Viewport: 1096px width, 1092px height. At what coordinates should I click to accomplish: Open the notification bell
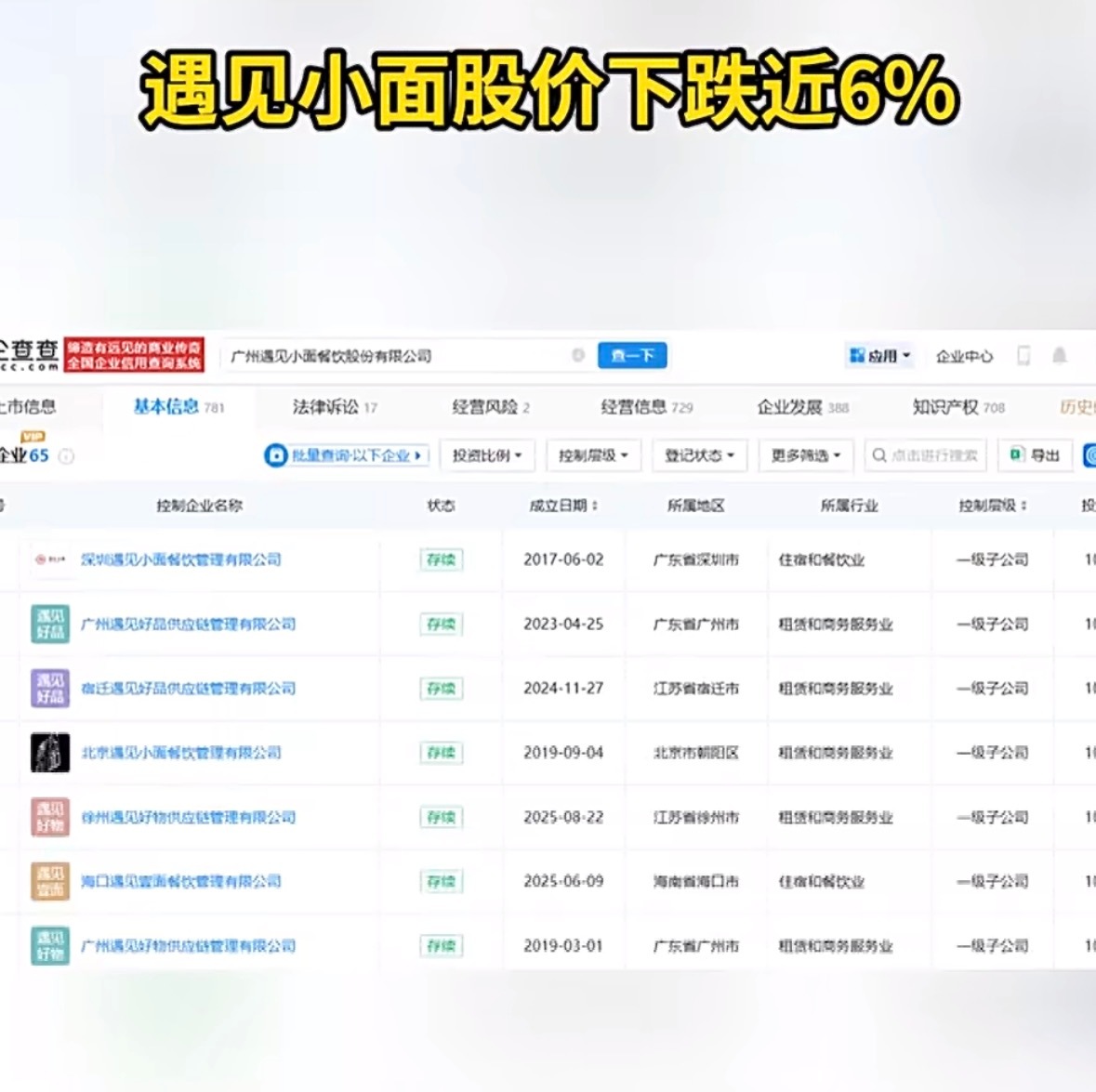(x=1060, y=356)
